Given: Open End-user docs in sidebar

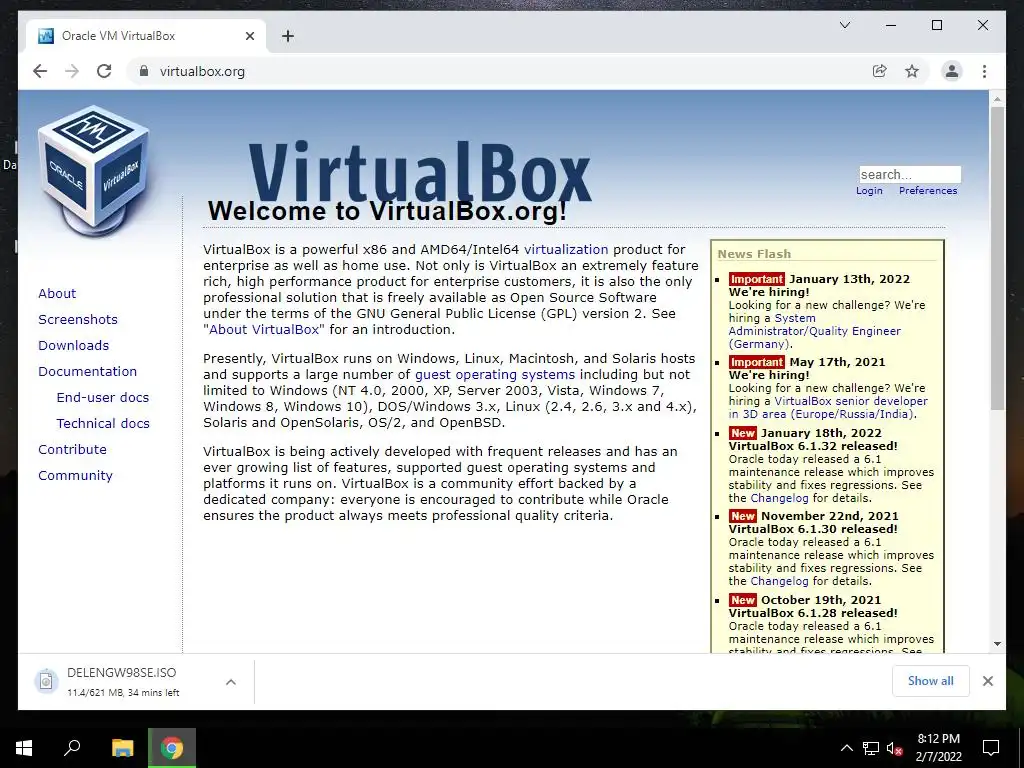Looking at the screenshot, I should point(103,398).
